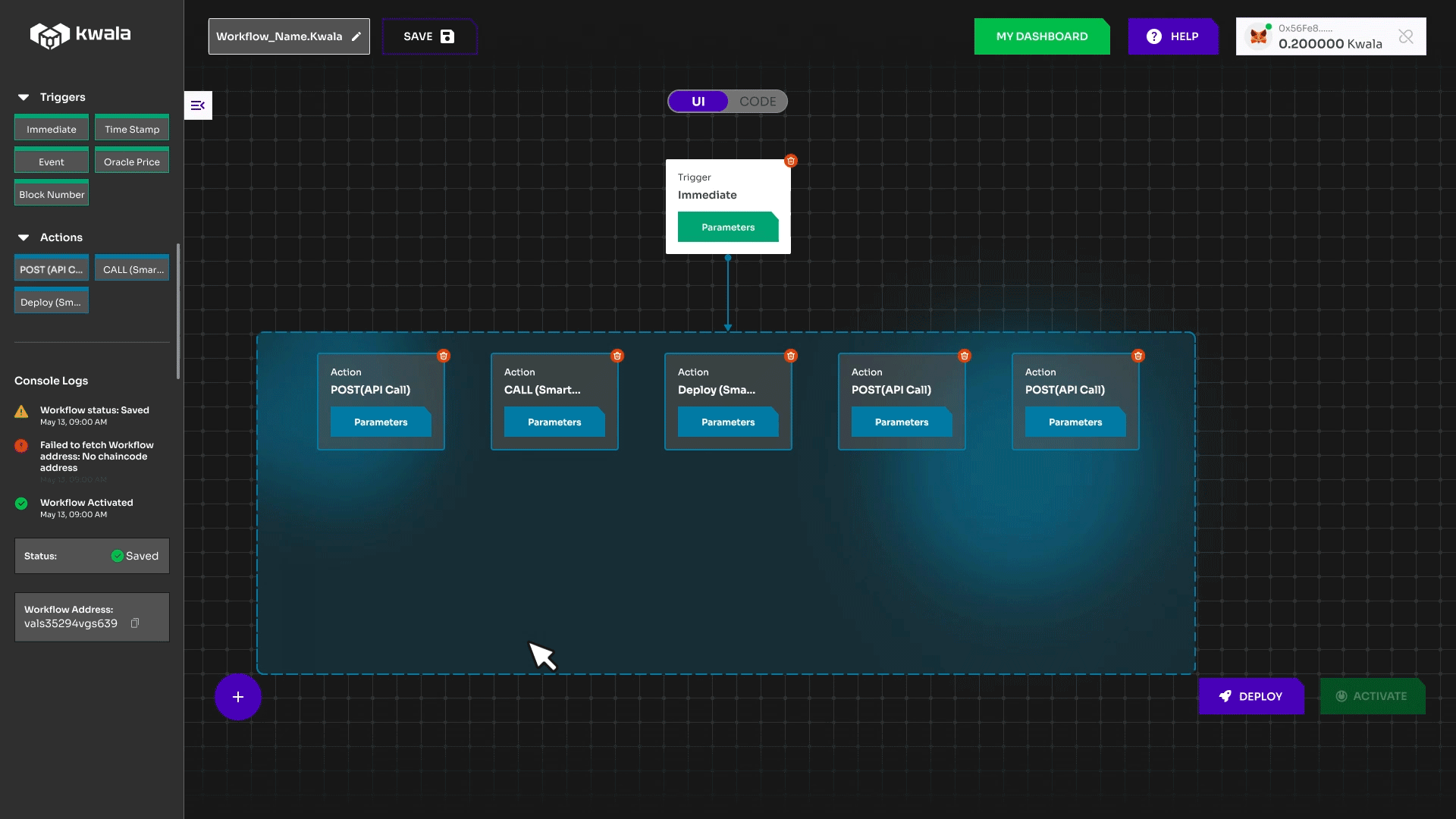Delete the Deploy (Sma...) action node
Viewport: 1456px width, 819px height.
[x=791, y=355]
